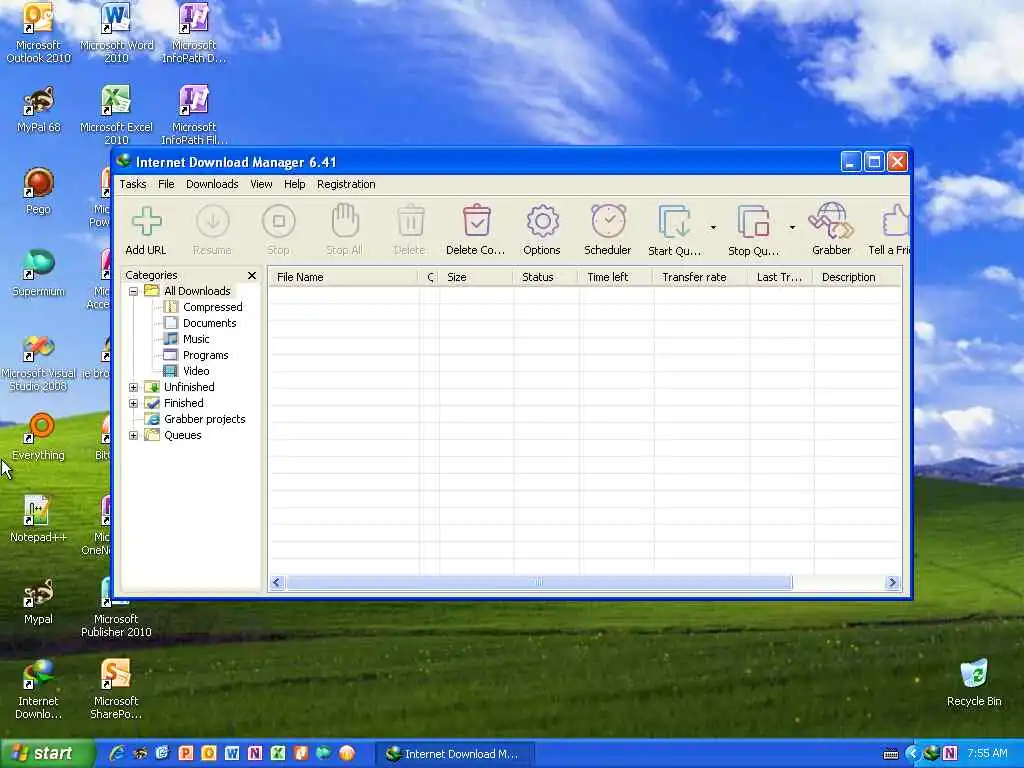Select the Music category
Screen dimensions: 1024x768
196,339
